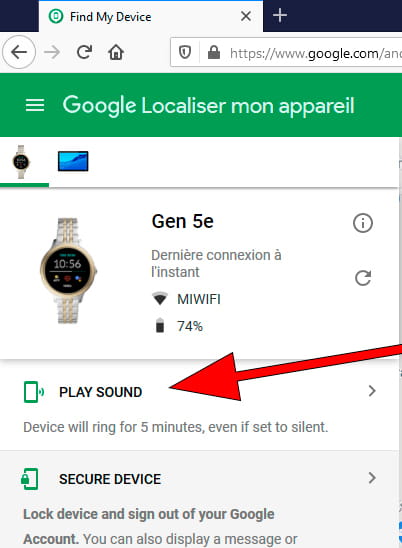Click the address bar URL field
Viewport: 402px width, 548px height.
315,53
